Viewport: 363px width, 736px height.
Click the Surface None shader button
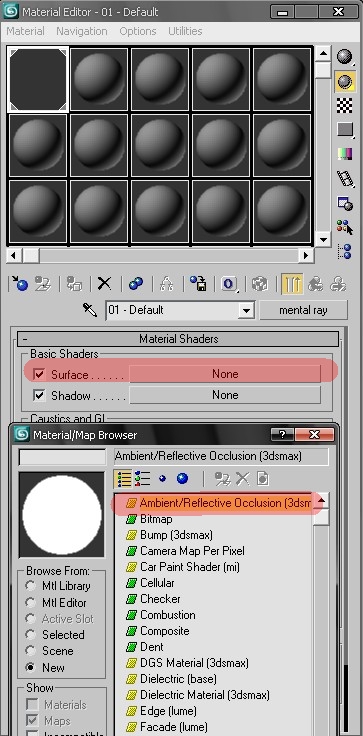(225, 374)
